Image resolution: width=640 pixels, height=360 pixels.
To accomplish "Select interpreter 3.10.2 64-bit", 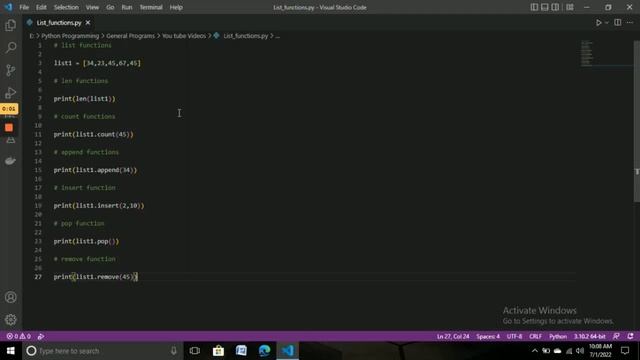I will [589, 336].
